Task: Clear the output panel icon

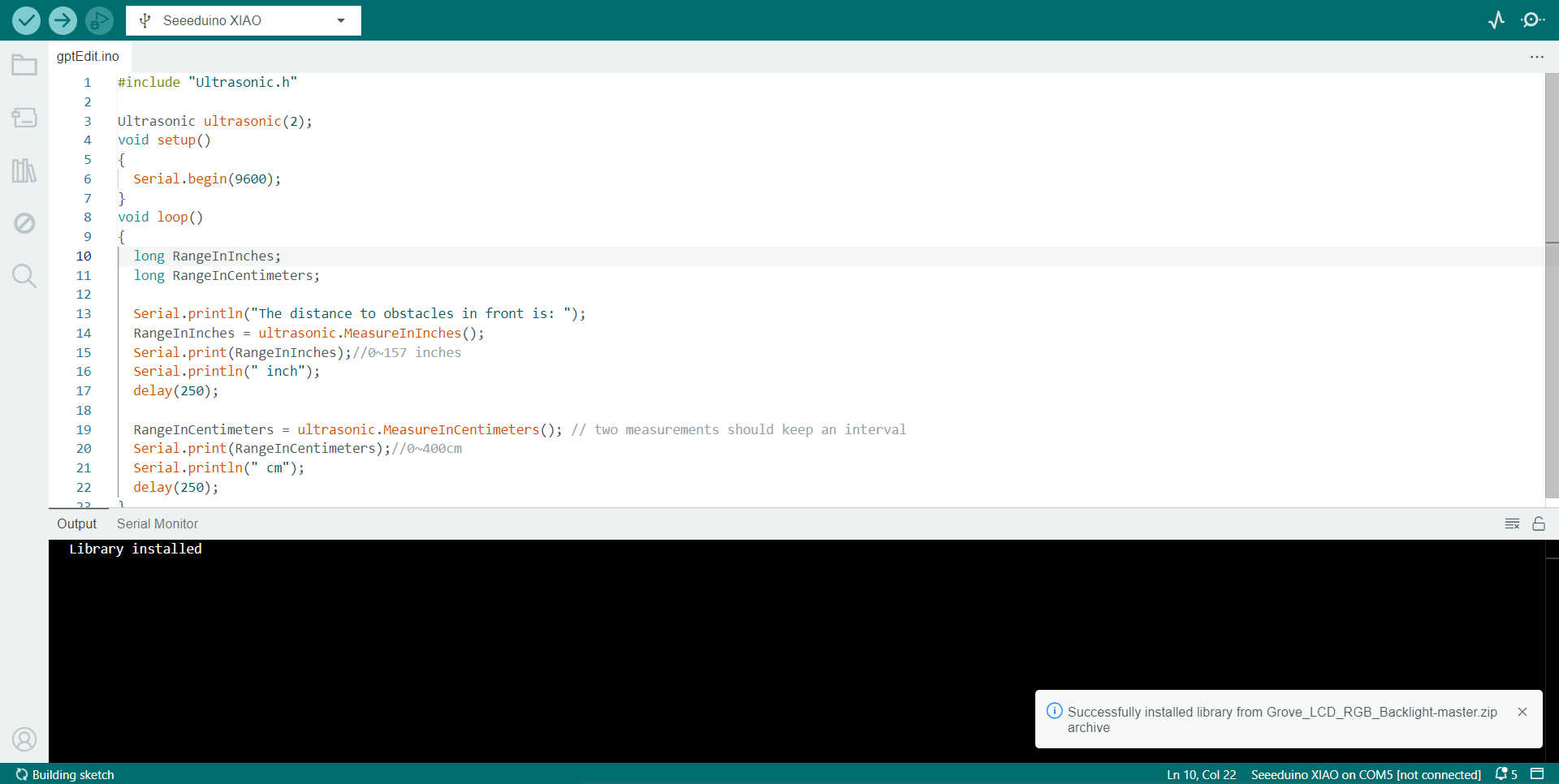Action: [x=1512, y=524]
